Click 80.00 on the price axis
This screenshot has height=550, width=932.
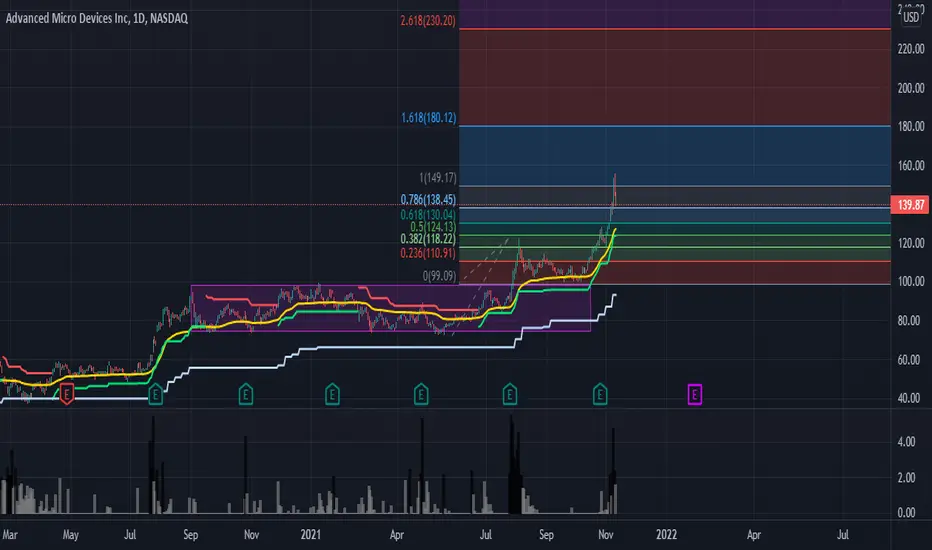[x=909, y=320]
